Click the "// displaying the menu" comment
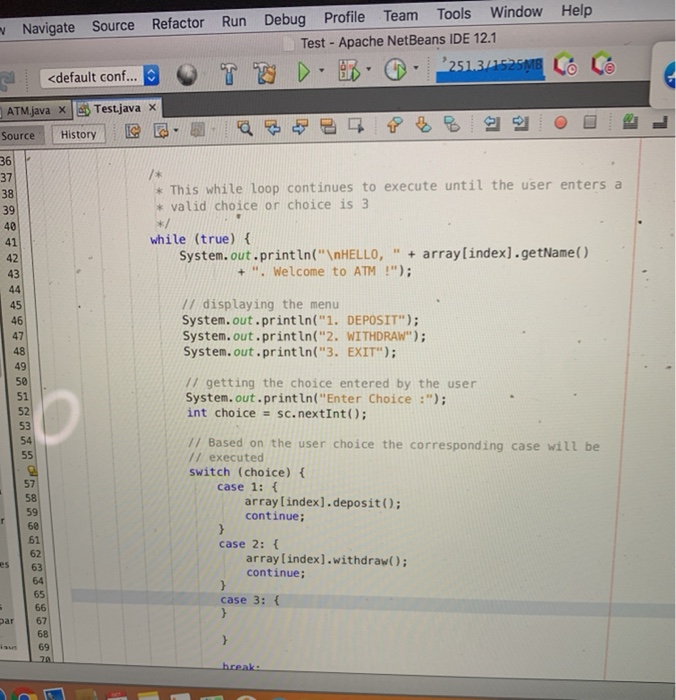The image size is (676, 700). (260, 304)
